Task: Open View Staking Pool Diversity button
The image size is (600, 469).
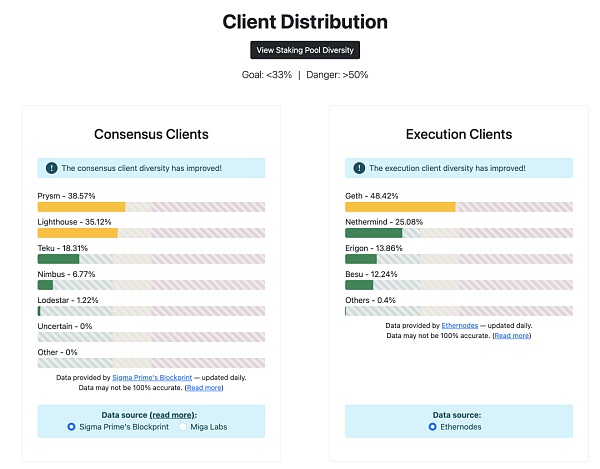Action: [x=305, y=50]
